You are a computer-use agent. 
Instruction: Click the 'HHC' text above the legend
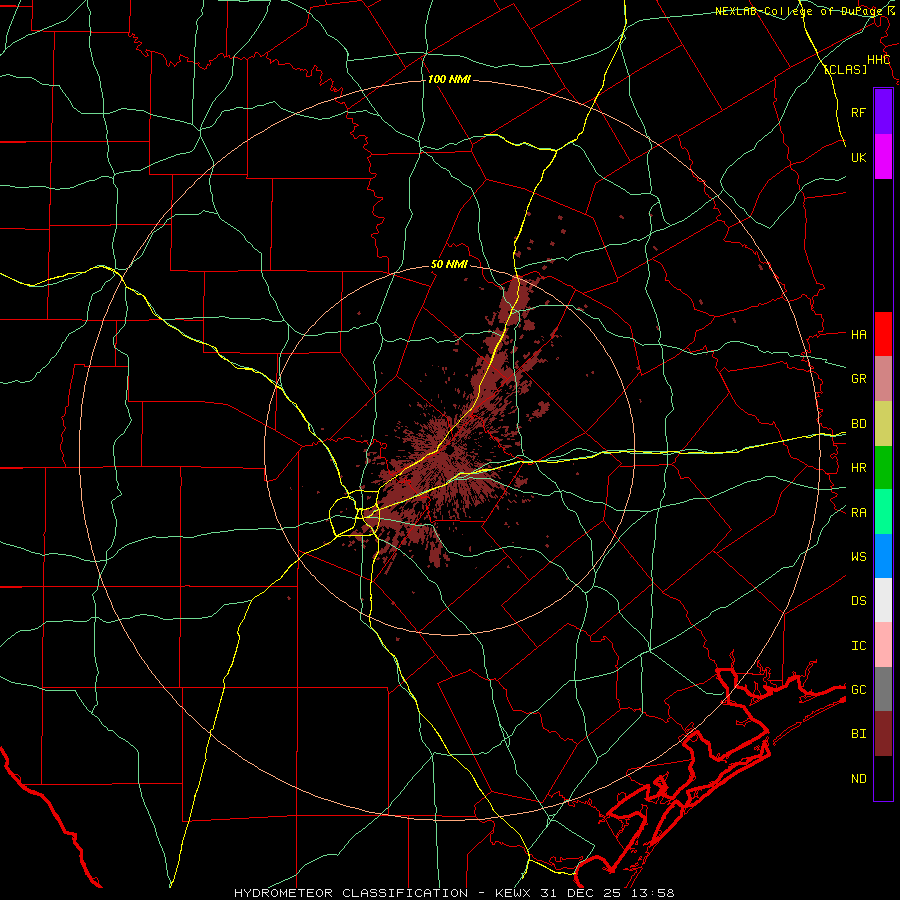[878, 60]
